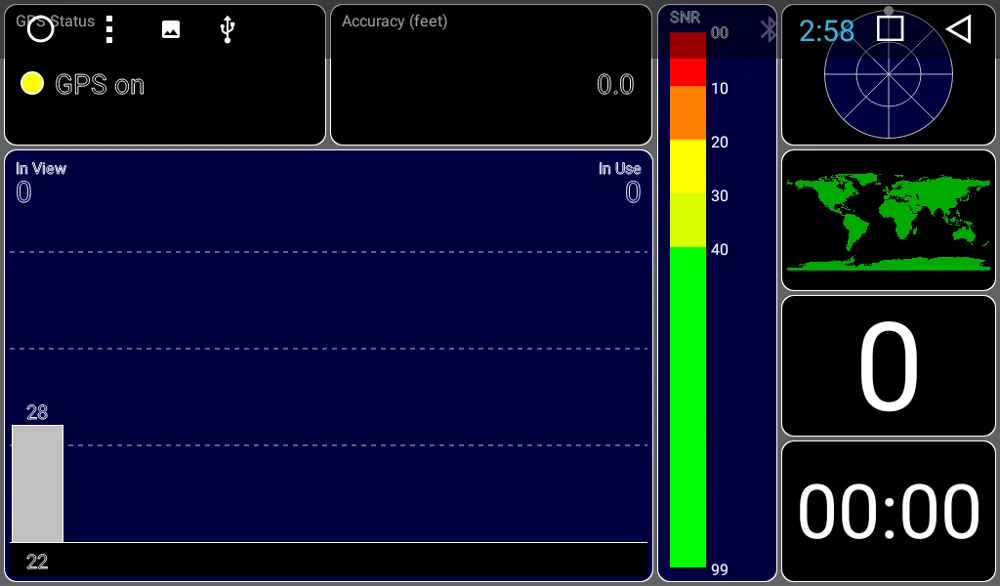Tap the satellite ID 22 label
Image resolution: width=1000 pixels, height=586 pixels.
37,562
